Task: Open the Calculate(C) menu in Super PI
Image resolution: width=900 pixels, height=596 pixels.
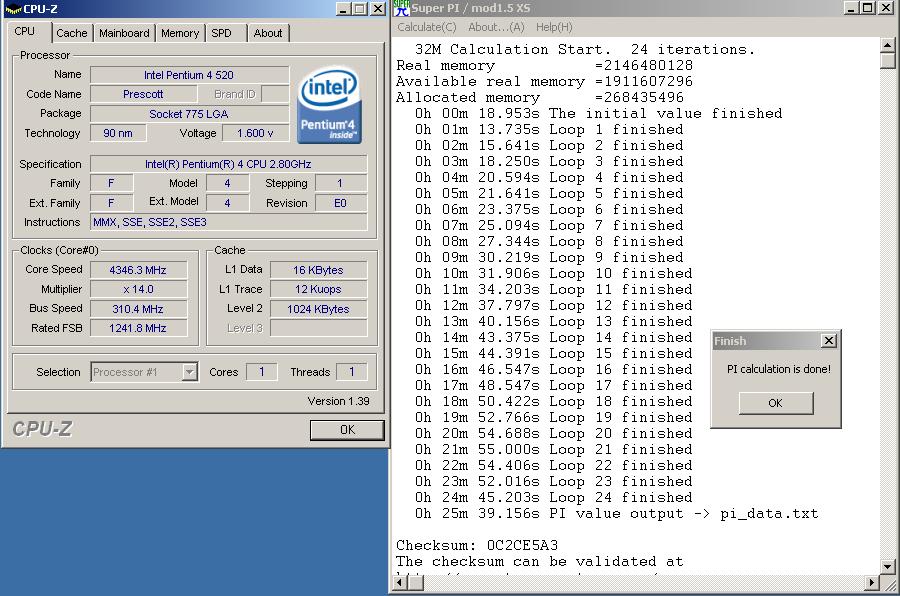Action: (x=426, y=27)
